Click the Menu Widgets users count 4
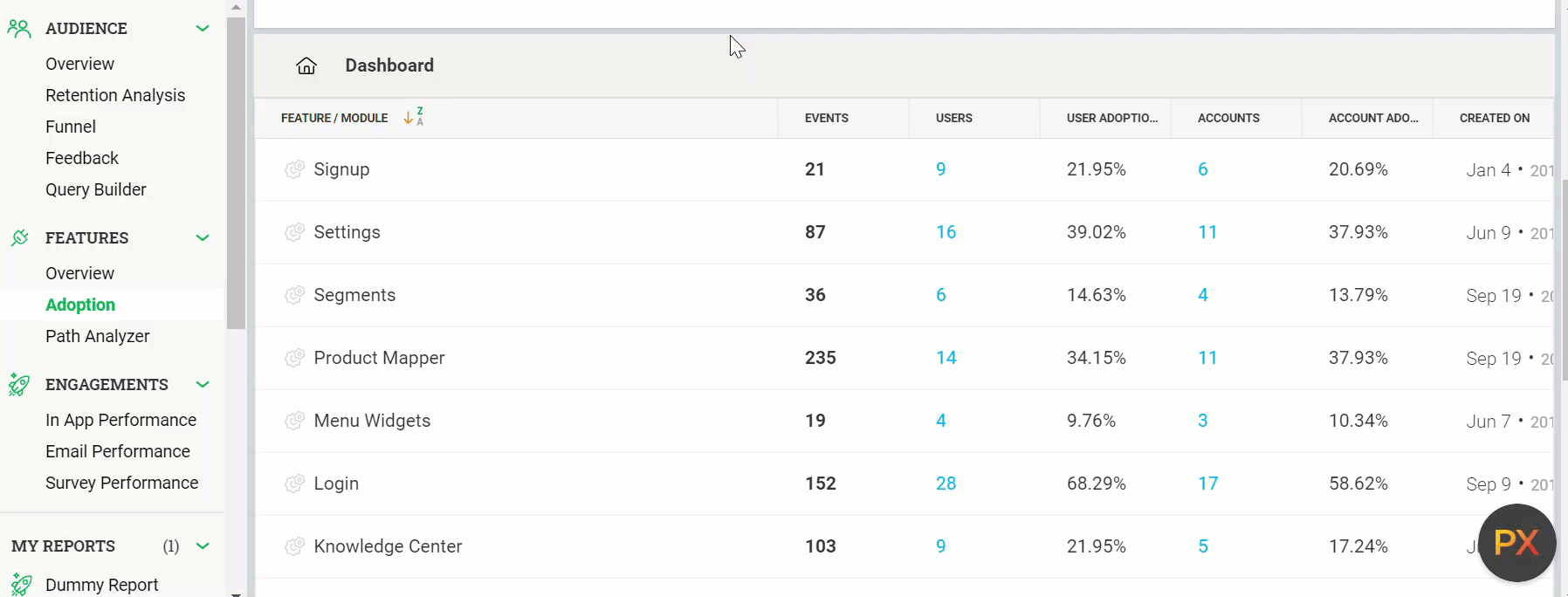Image resolution: width=1568 pixels, height=597 pixels. [x=941, y=421]
